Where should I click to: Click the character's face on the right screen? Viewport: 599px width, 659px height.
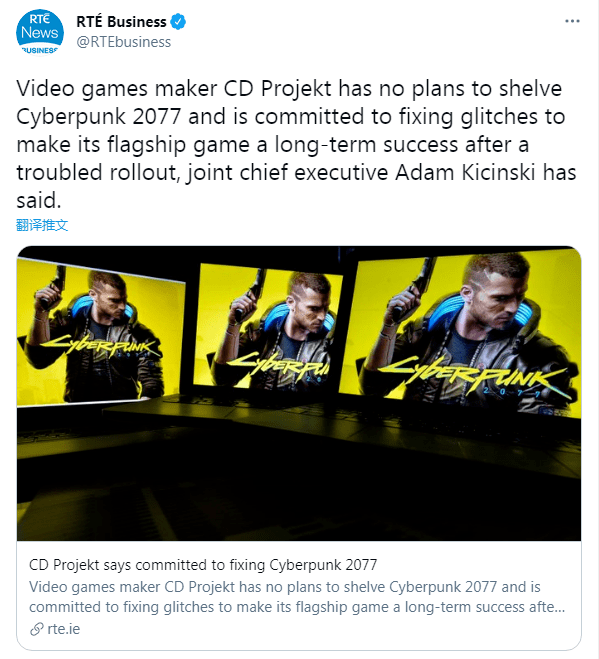(501, 296)
